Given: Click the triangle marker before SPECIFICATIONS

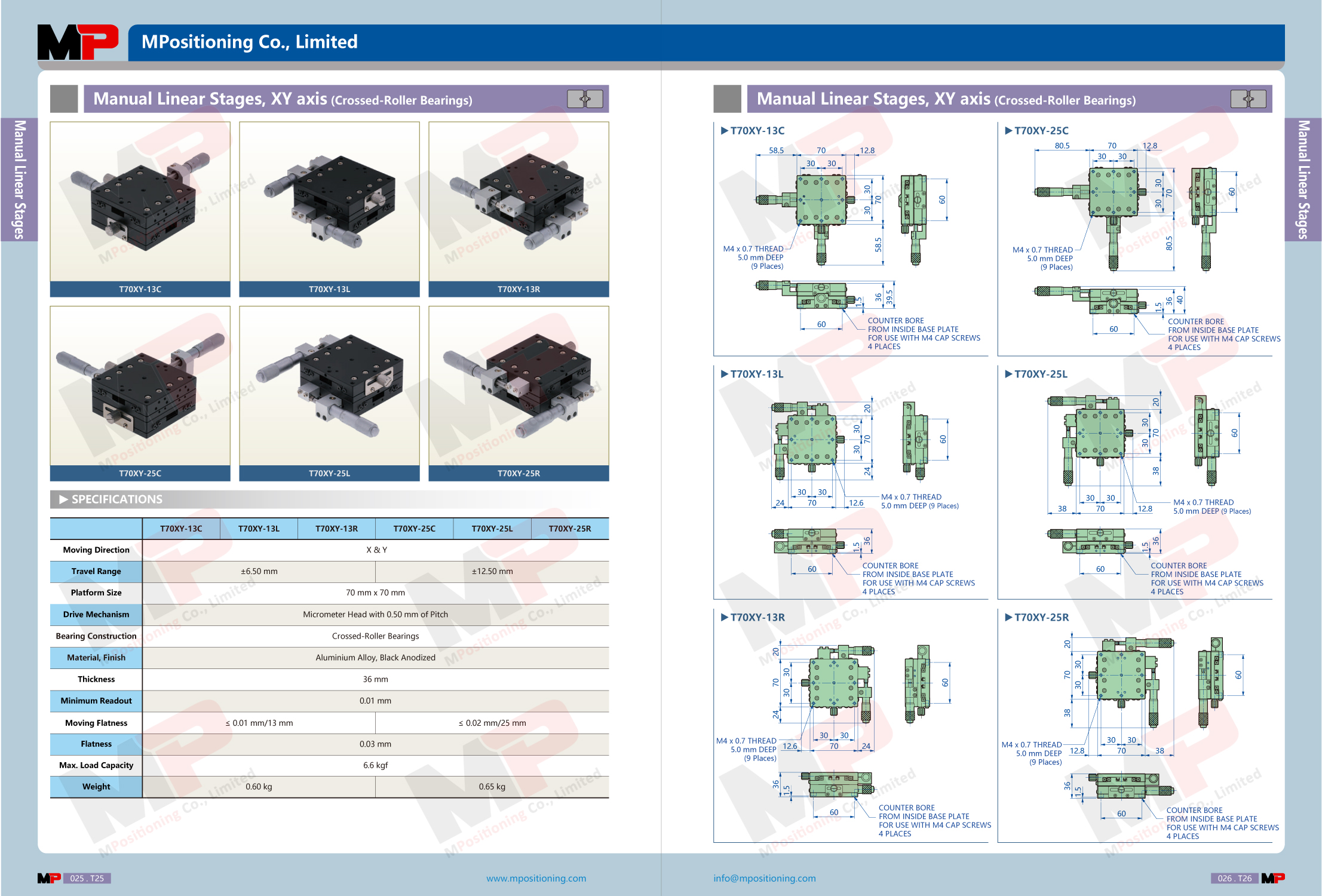Looking at the screenshot, I should pyautogui.click(x=63, y=499).
